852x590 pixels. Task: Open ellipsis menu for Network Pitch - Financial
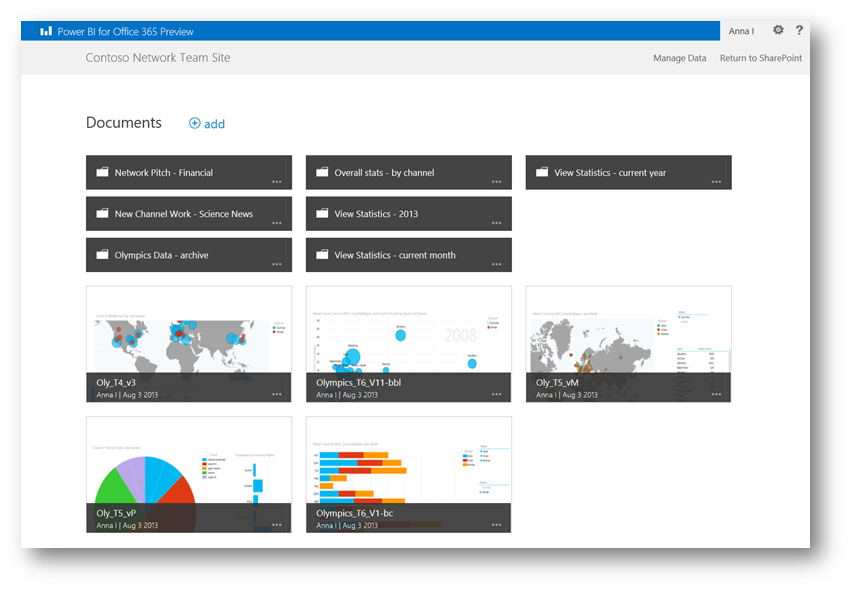coord(277,182)
